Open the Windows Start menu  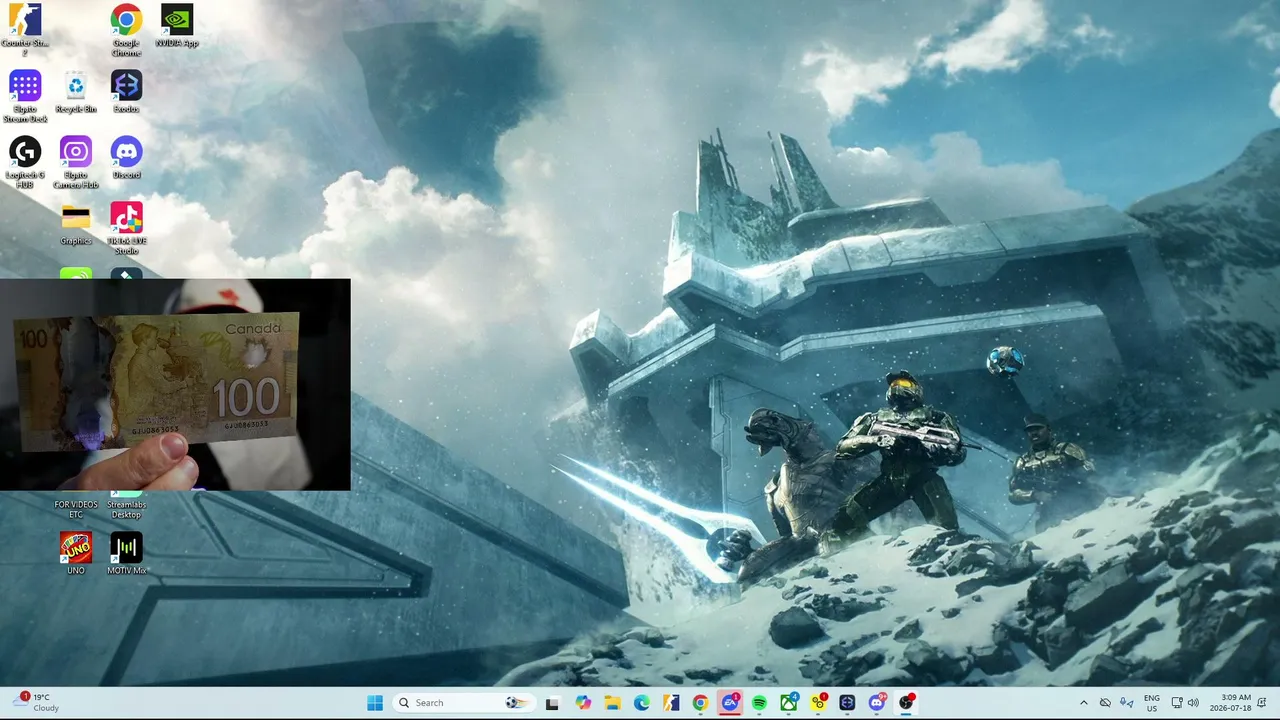[x=375, y=703]
